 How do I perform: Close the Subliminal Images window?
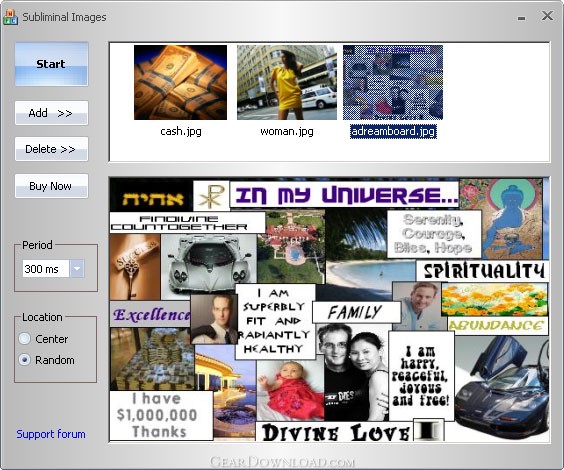tap(547, 15)
